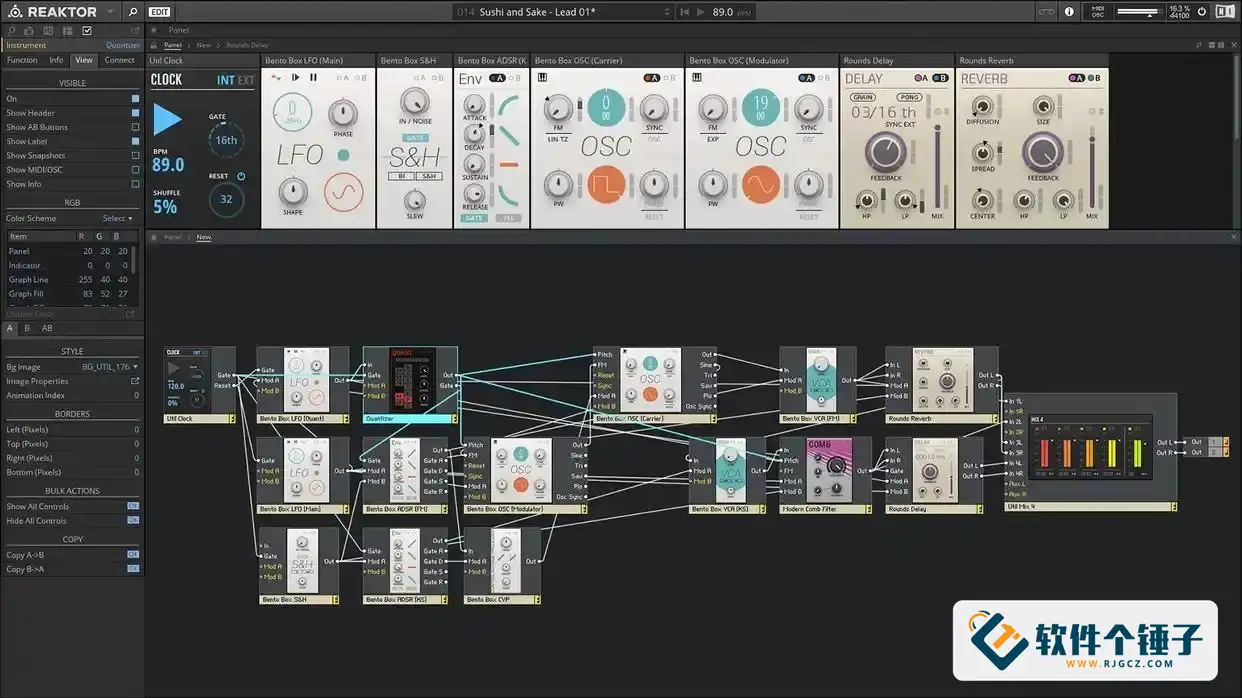Select the View tab
This screenshot has height=698, width=1242.
click(x=84, y=60)
